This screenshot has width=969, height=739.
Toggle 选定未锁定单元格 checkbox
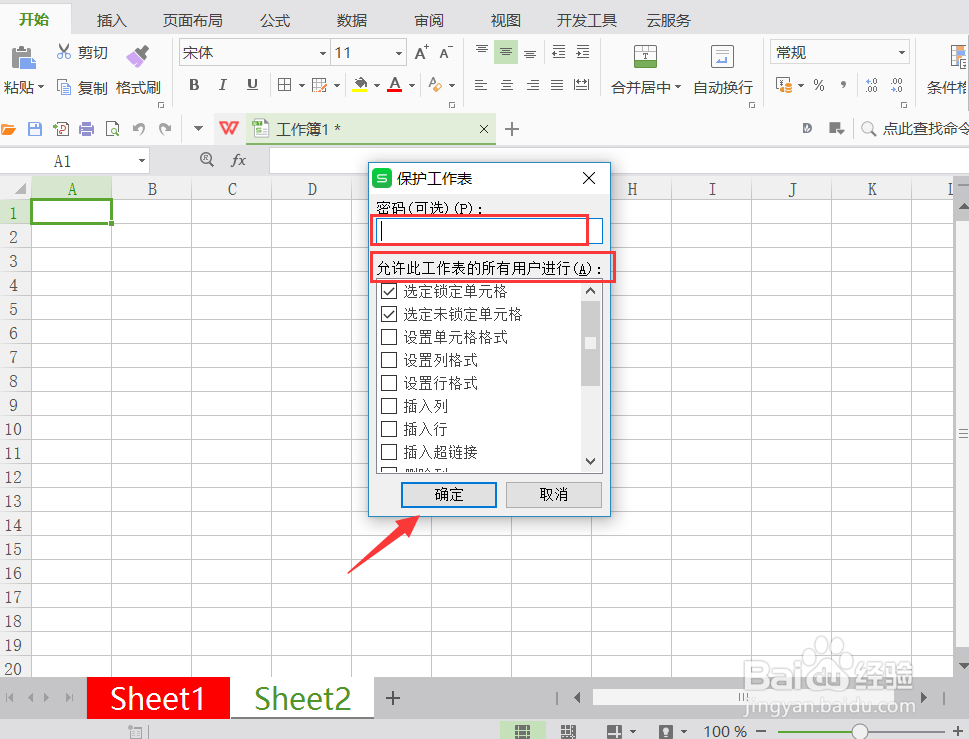(389, 314)
